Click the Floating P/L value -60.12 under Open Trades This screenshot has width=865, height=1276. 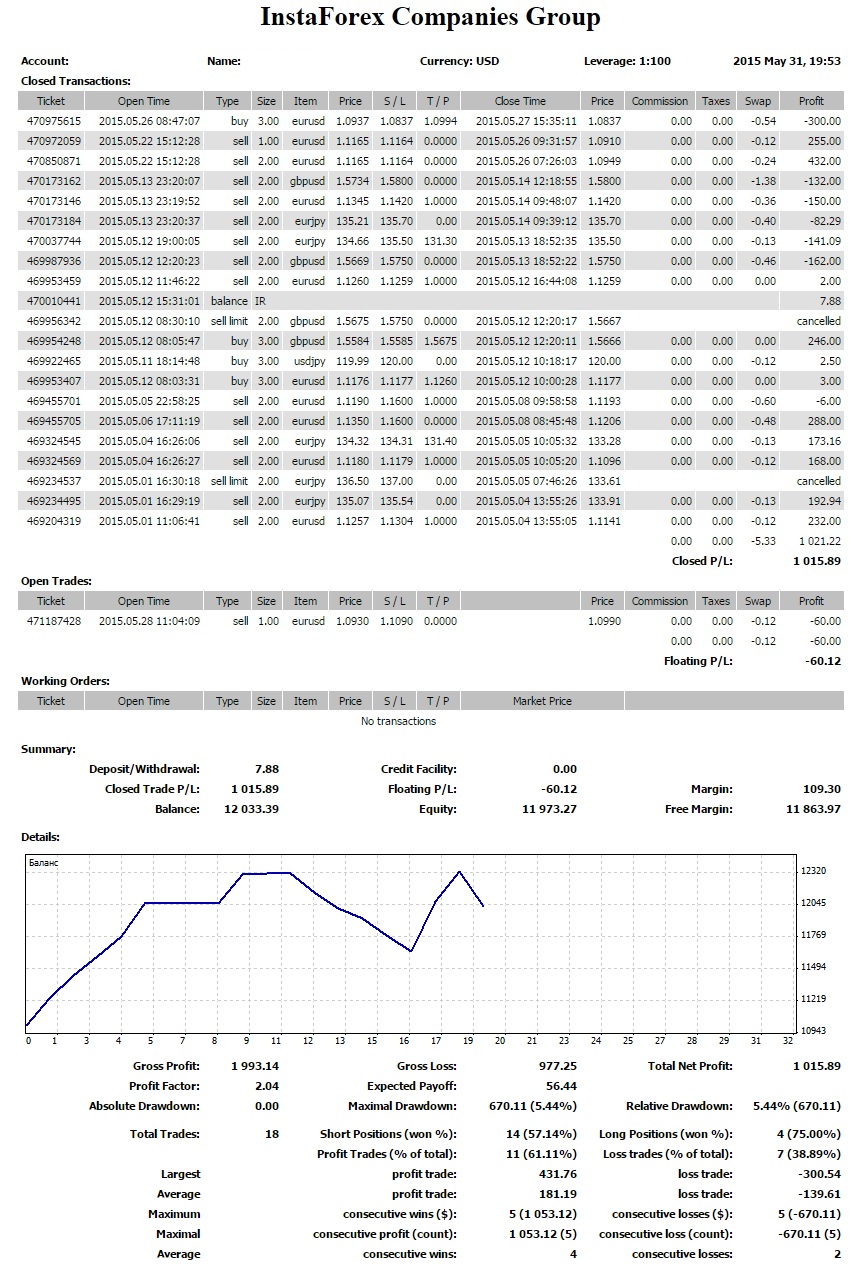[821, 661]
